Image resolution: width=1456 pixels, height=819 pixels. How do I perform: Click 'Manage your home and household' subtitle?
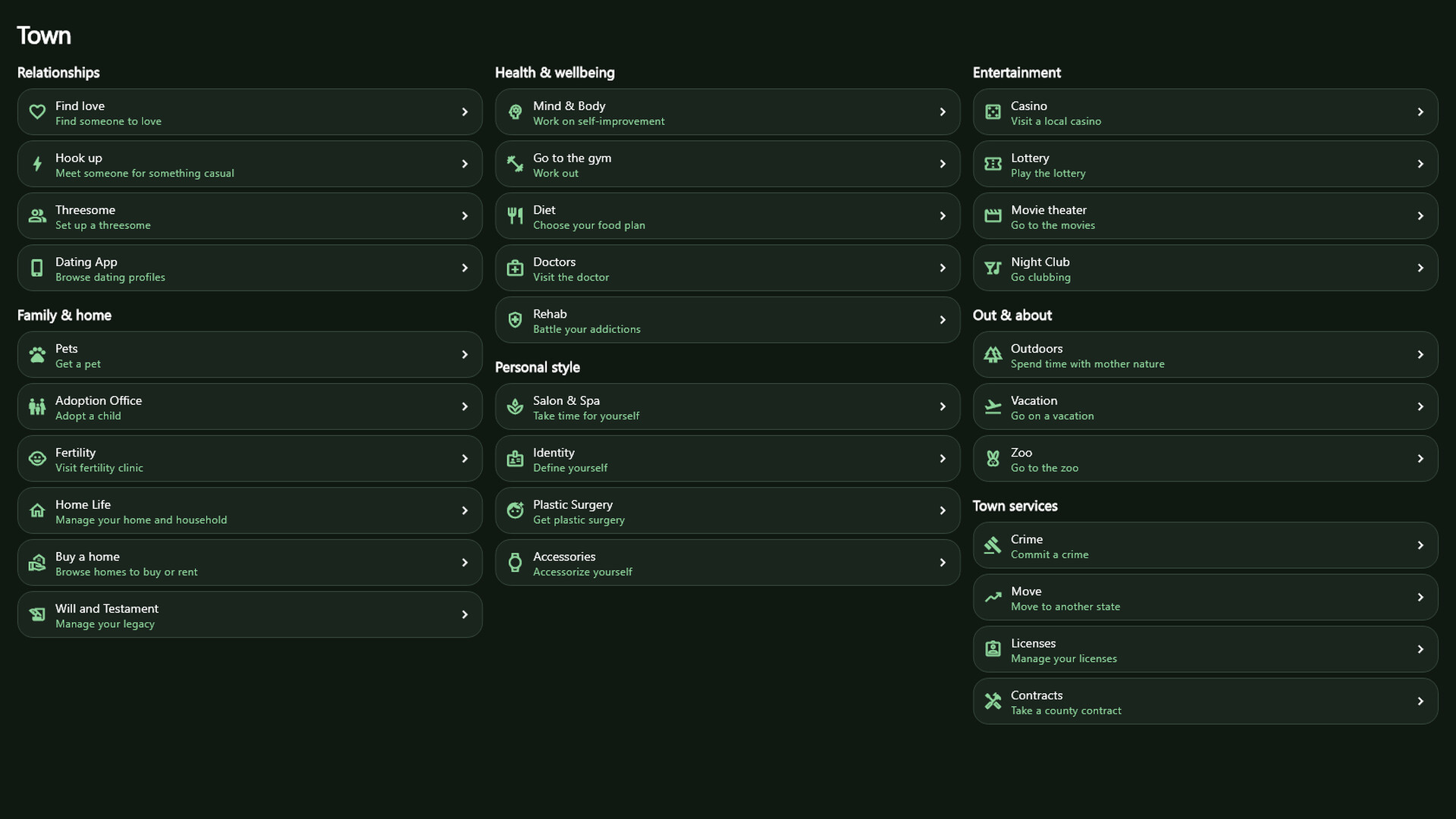[141, 520]
